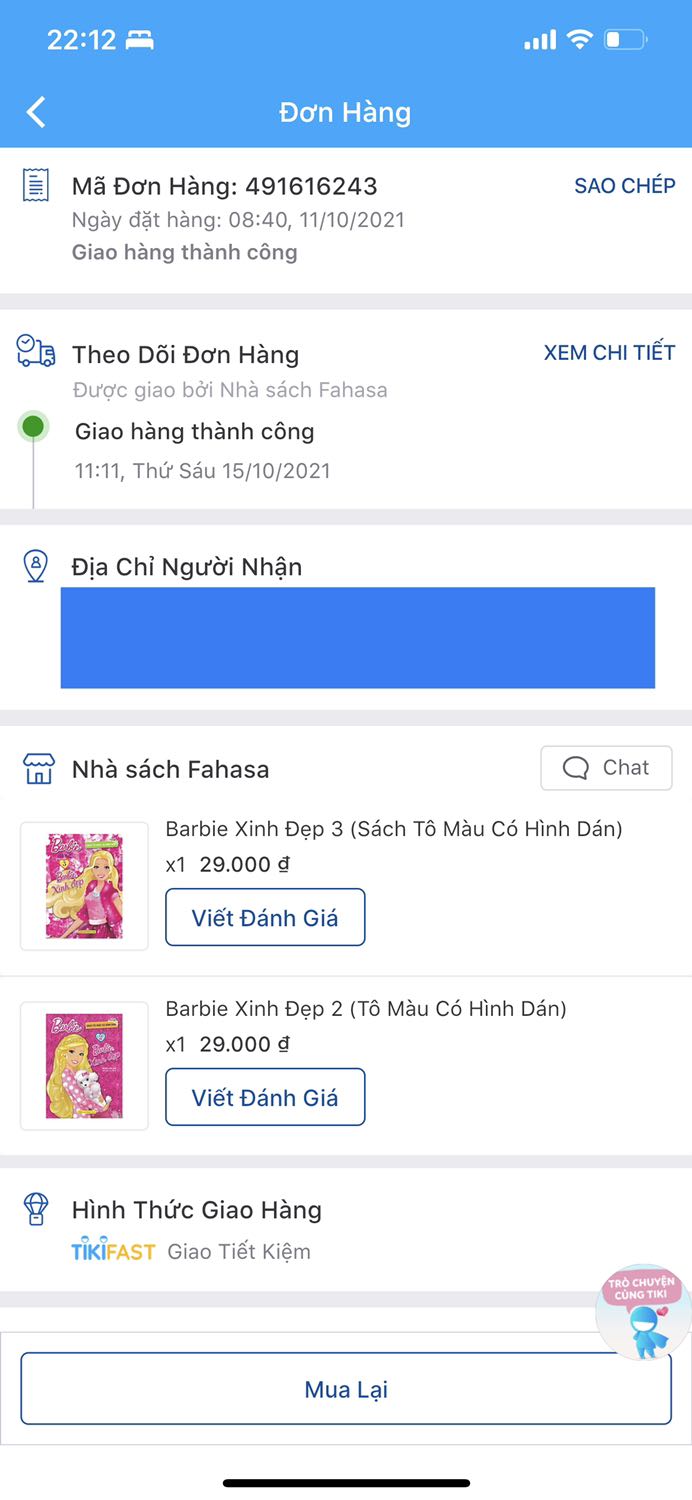
Task: Tap the Barbie Xinh Đẹp 2 cover thumbnail
Action: pyautogui.click(x=84, y=1064)
